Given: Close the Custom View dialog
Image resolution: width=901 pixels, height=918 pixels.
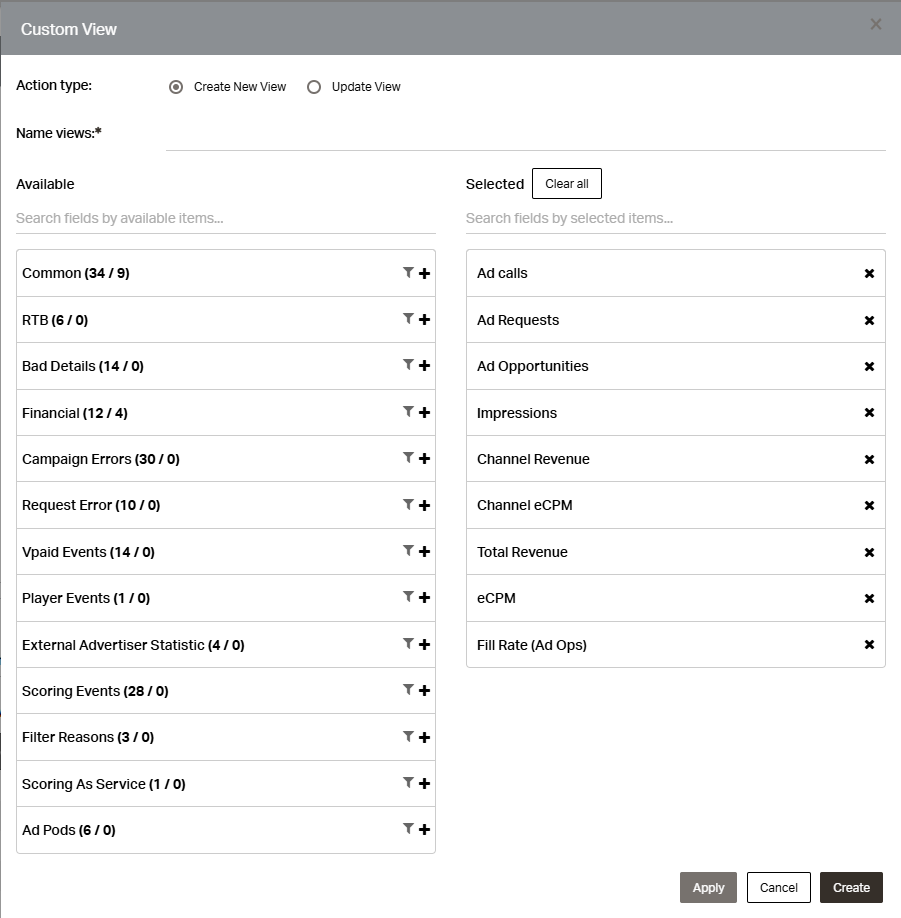Looking at the screenshot, I should click(x=876, y=25).
